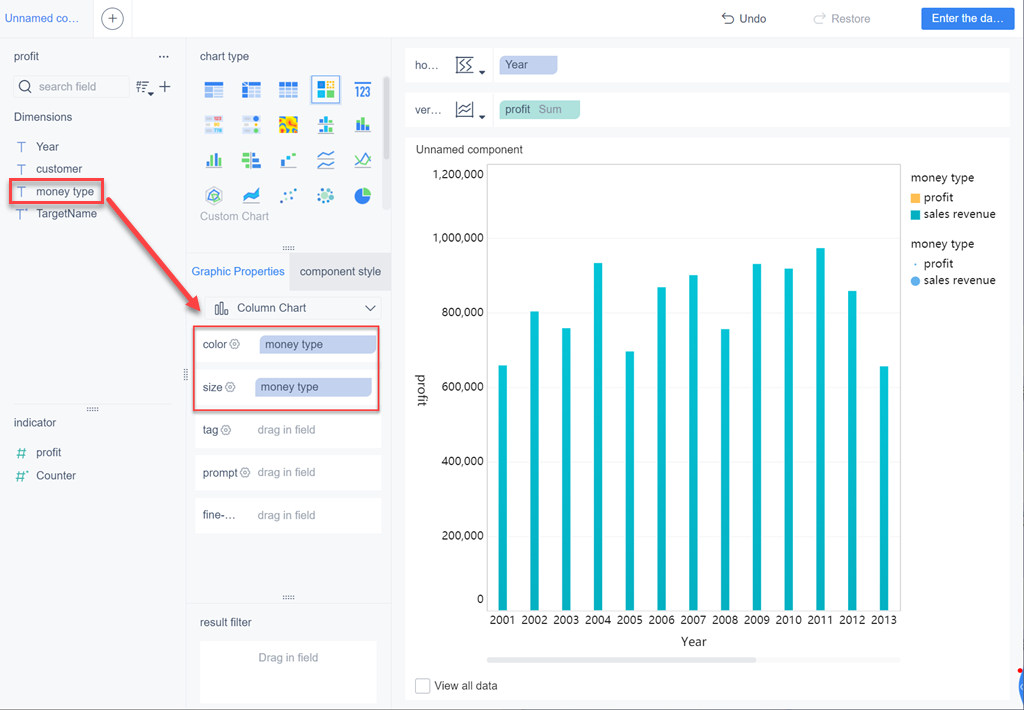Viewport: 1024px width, 710px height.
Task: Add a new component tab with plus
Action: (112, 18)
